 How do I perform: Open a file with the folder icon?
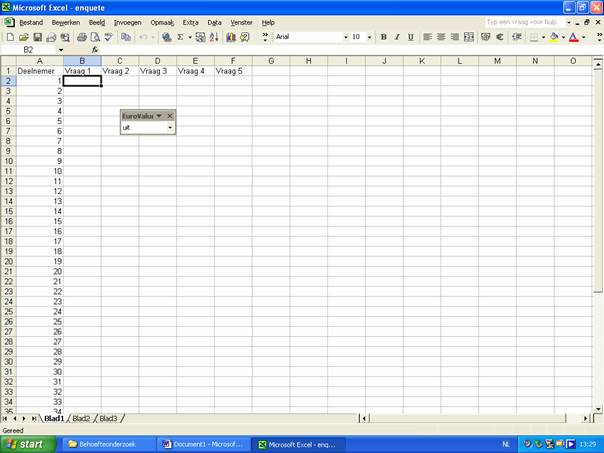(x=24, y=37)
